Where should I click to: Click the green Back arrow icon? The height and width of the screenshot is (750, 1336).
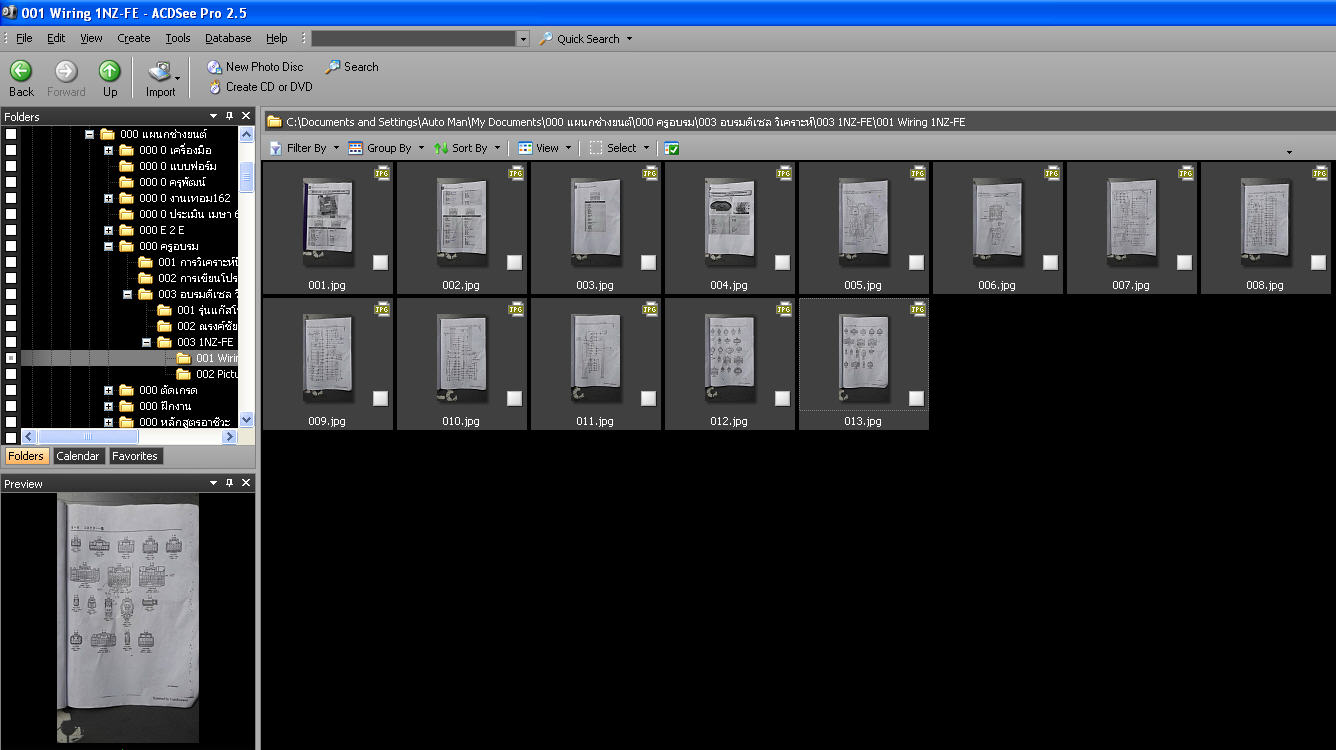(21, 71)
